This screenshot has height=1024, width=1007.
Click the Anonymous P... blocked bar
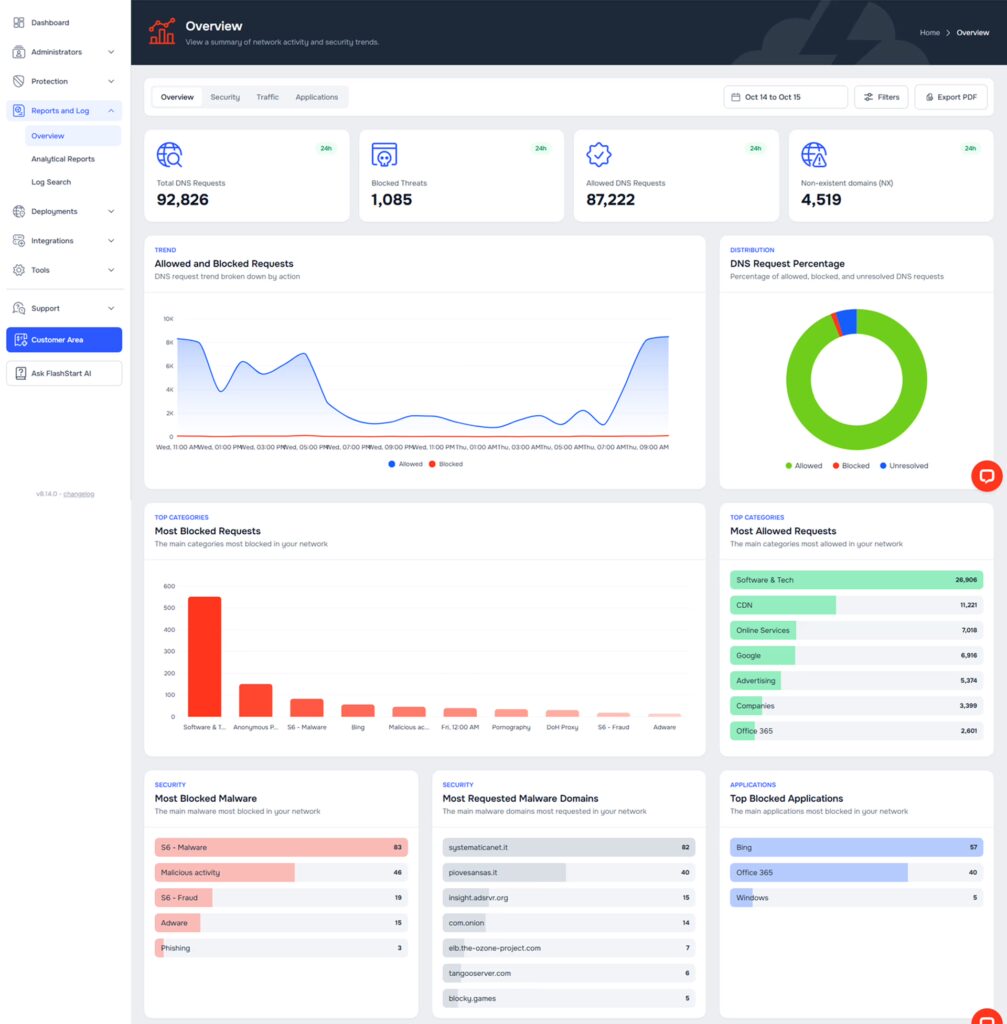(255, 700)
